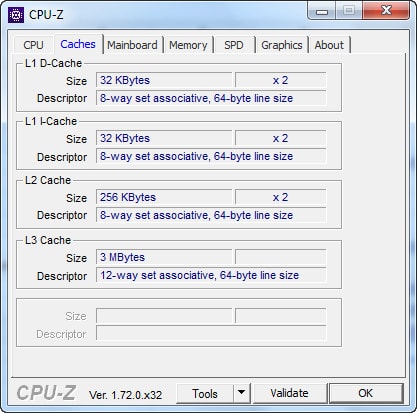Image resolution: width=417 pixels, height=413 pixels.
Task: Open the Mainboard tab
Action: click(x=132, y=45)
